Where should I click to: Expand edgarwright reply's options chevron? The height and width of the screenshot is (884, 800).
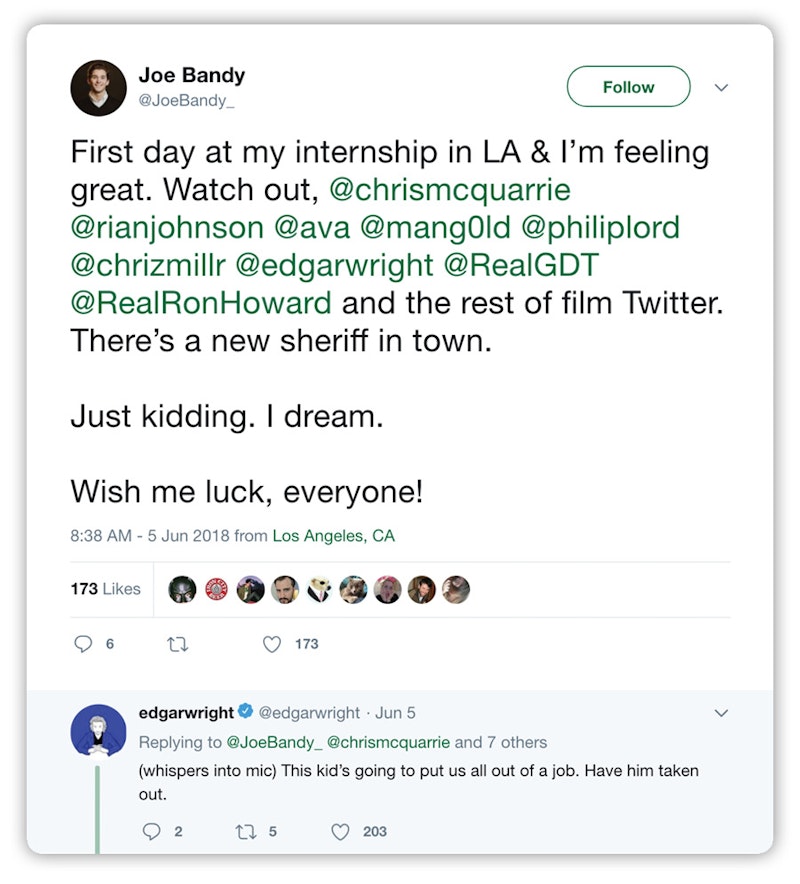(x=721, y=713)
